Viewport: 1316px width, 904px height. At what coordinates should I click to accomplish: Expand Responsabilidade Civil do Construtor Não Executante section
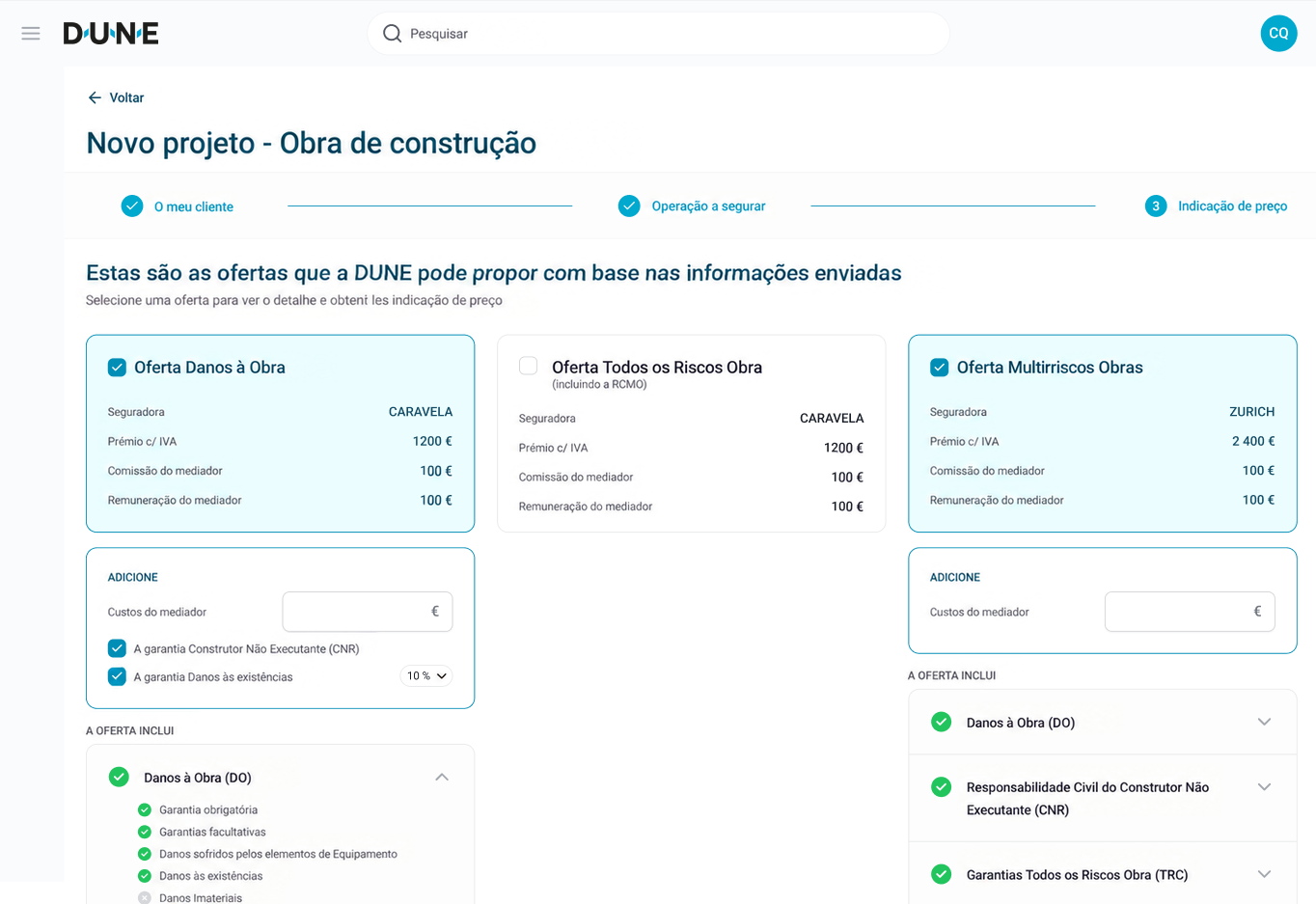[x=1264, y=787]
